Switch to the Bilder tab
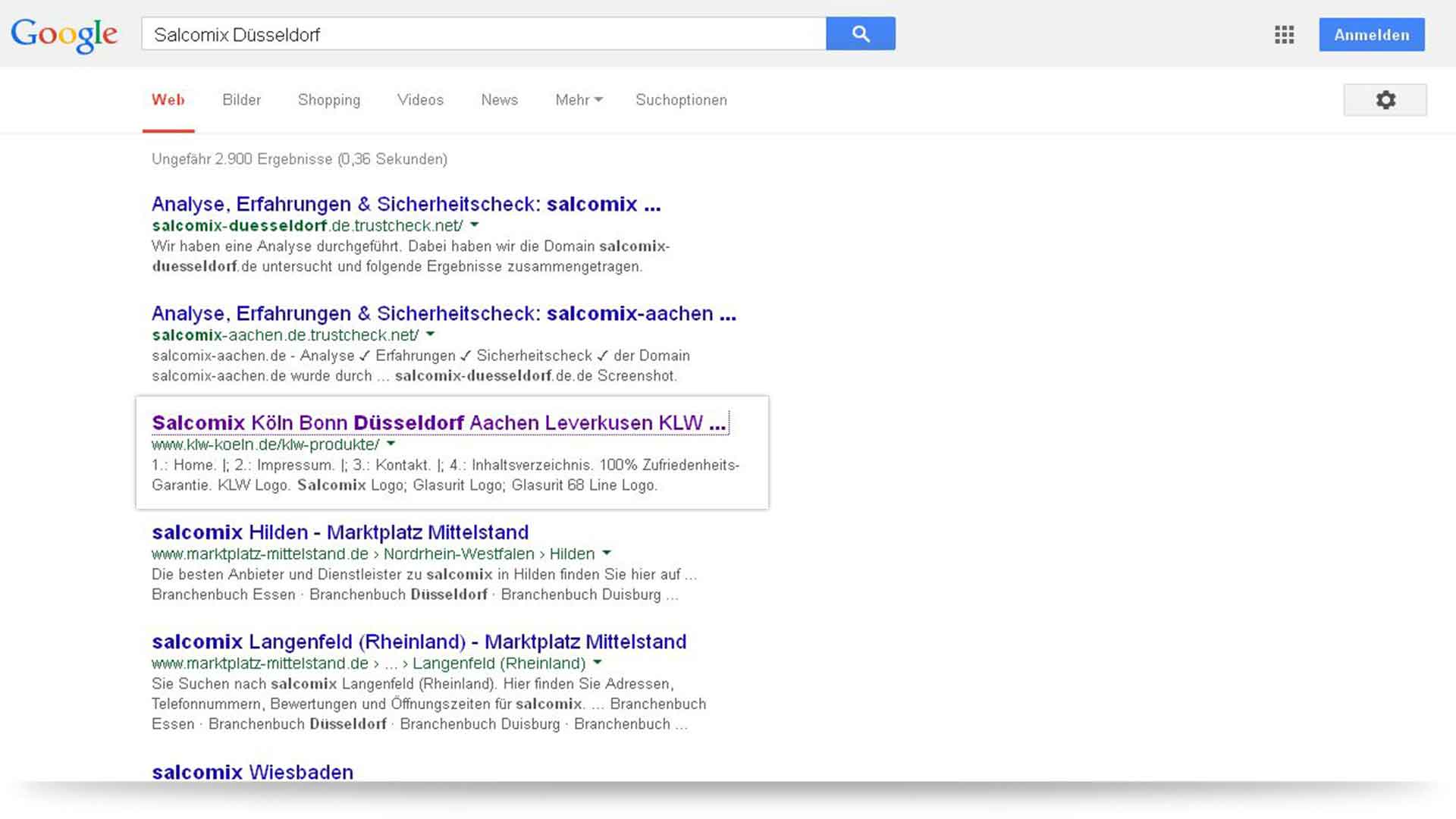Image resolution: width=1456 pixels, height=819 pixels. point(241,100)
